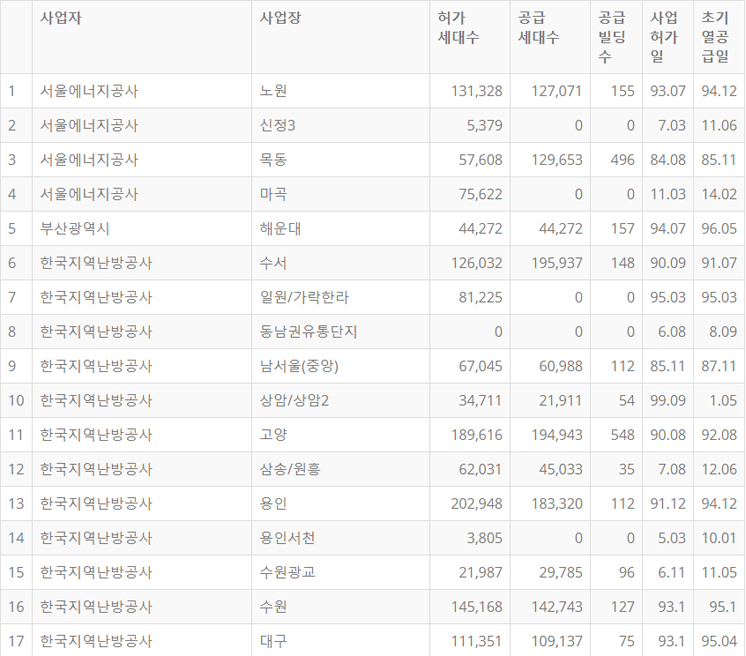
Task: Select the 수원광교 site cell
Action: point(287,572)
